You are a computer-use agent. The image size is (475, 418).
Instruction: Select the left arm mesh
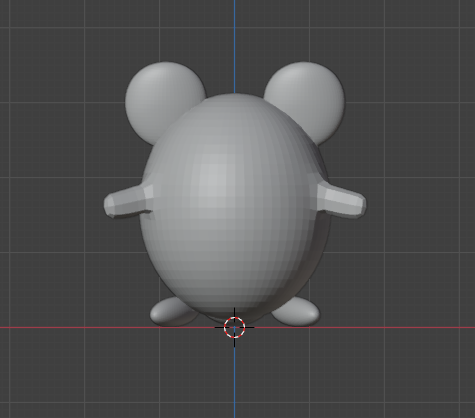128,202
